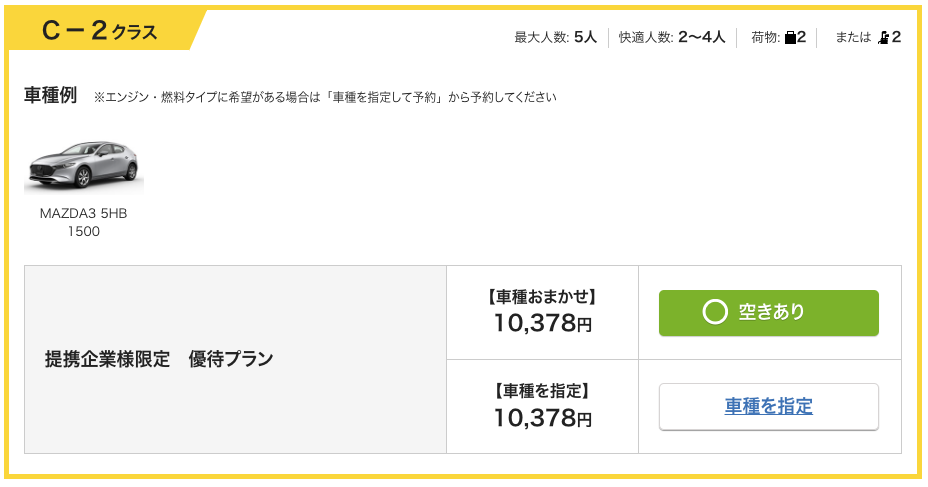Open the 車種を指定 link

pyautogui.click(x=768, y=407)
